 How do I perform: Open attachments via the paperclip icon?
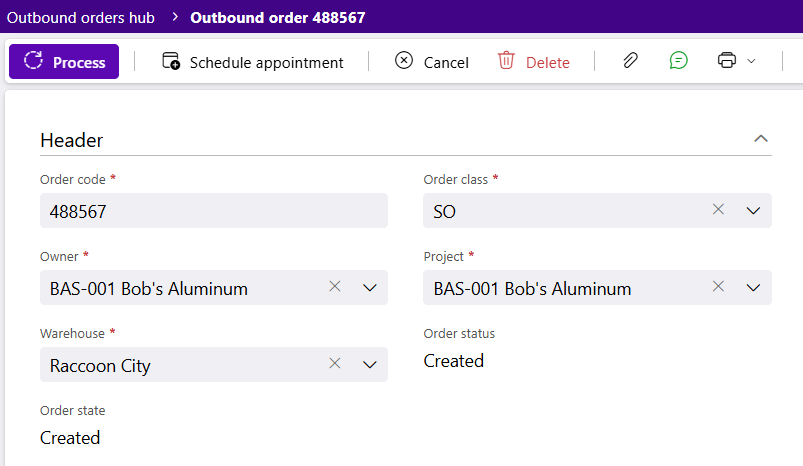tap(630, 60)
